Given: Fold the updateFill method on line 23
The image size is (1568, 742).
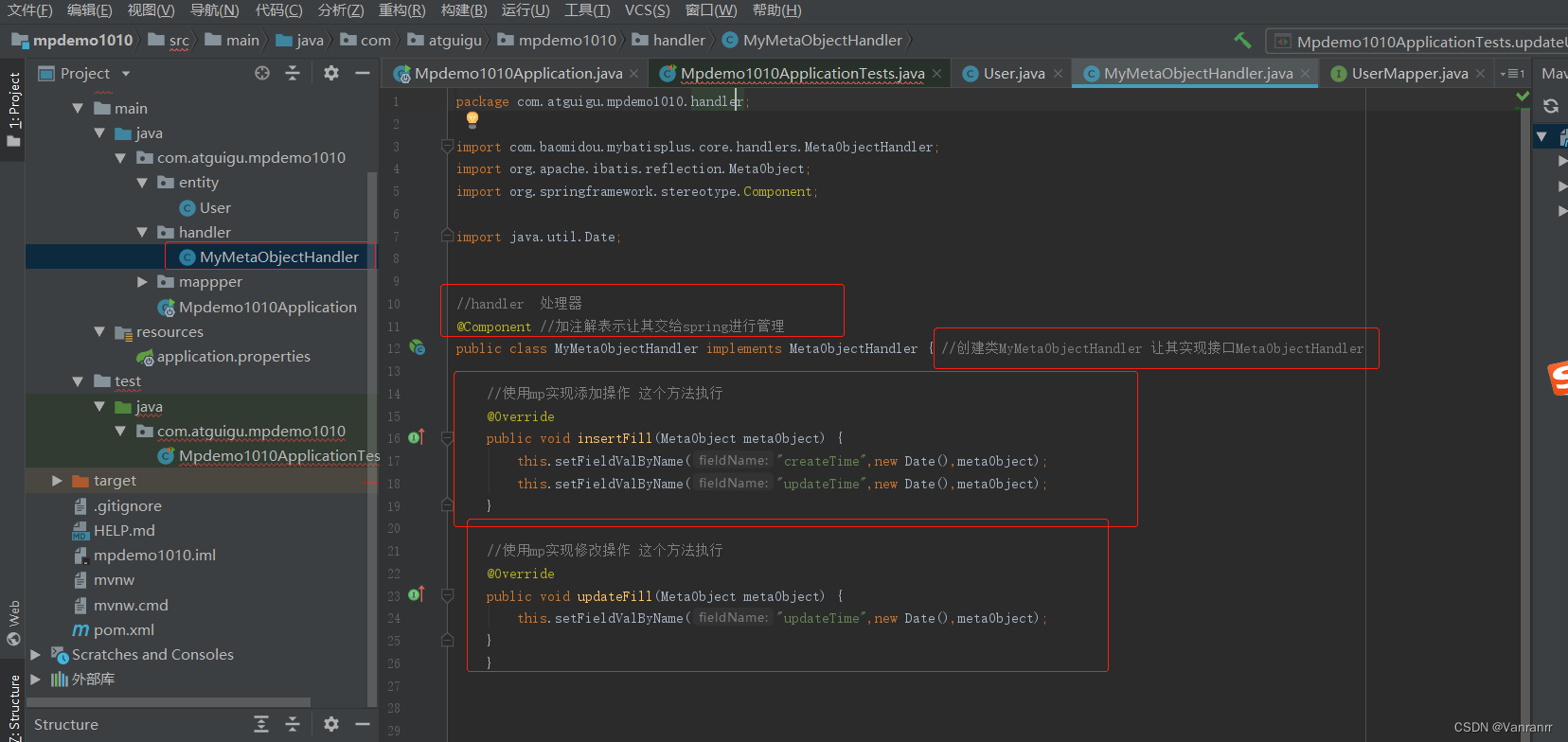Looking at the screenshot, I should [447, 596].
